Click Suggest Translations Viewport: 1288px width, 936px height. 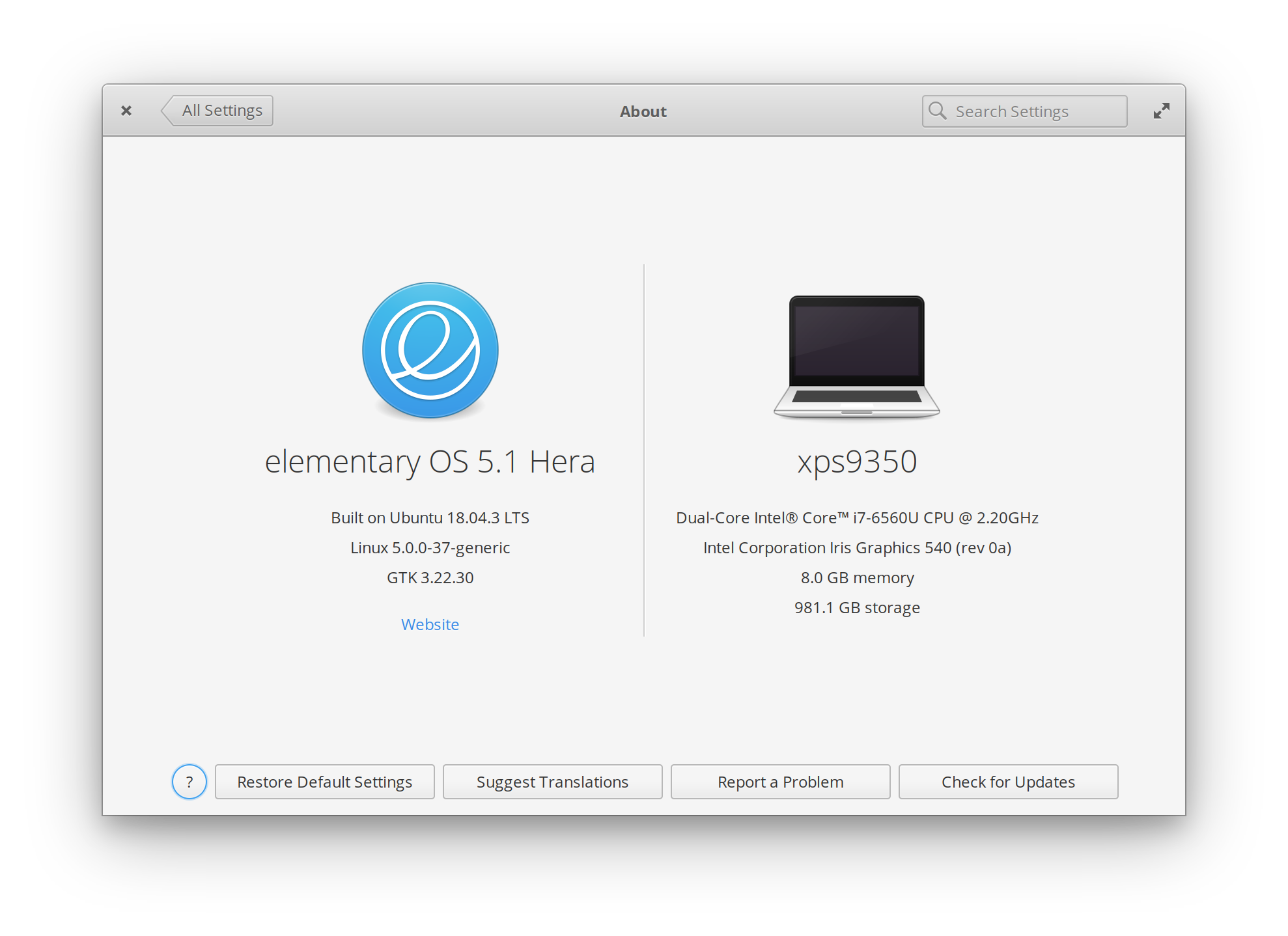(x=552, y=781)
